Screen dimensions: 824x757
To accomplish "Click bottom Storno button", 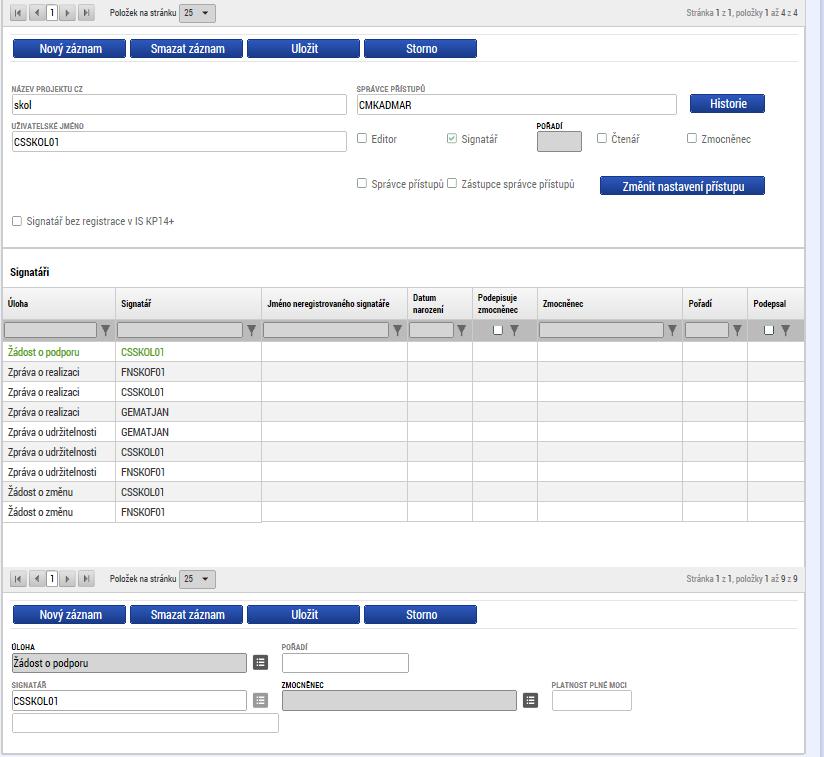I will (421, 615).
